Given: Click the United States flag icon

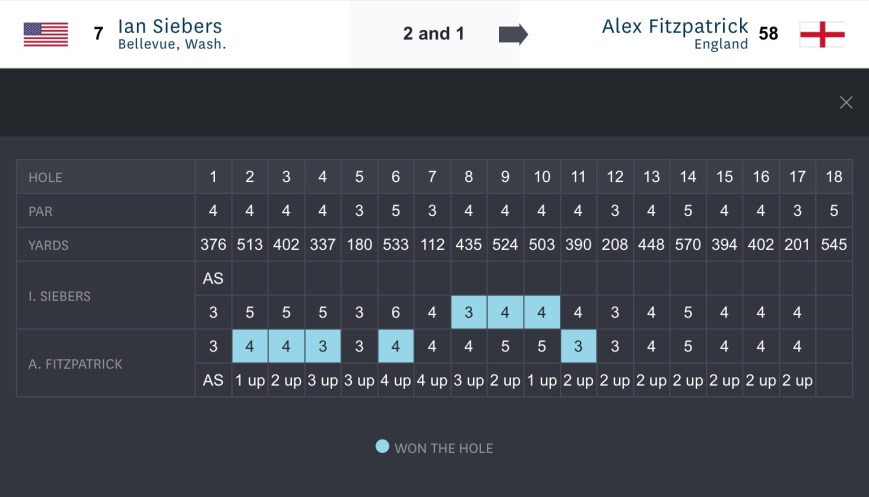Looking at the screenshot, I should 46,34.
